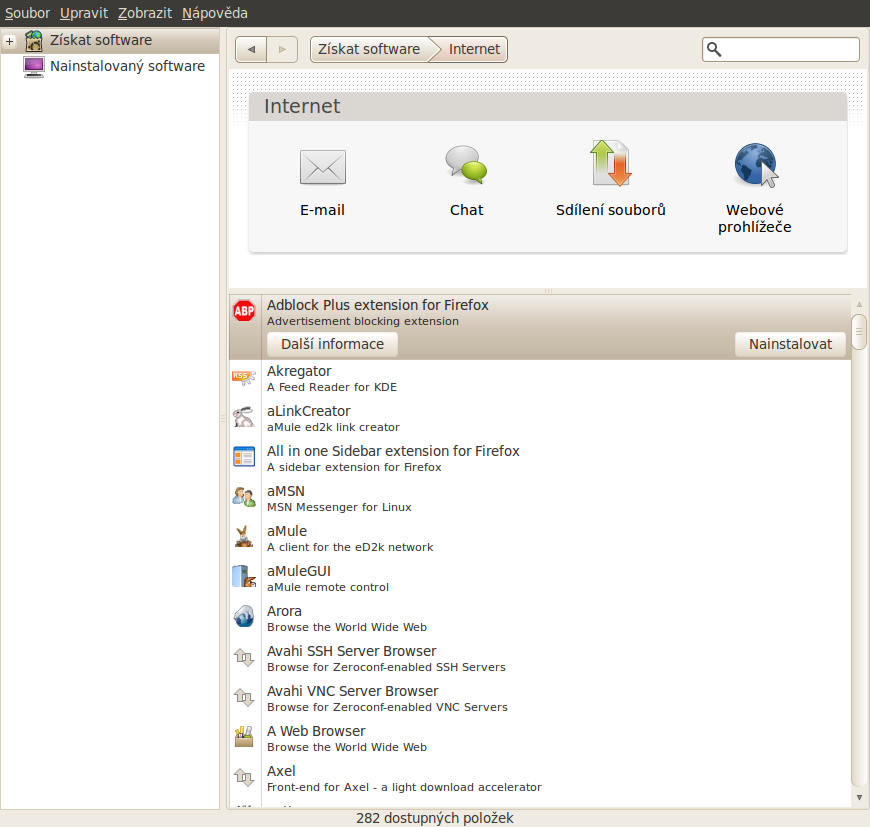Open the Sdílení souborů category icon
870x827 pixels.
610,163
